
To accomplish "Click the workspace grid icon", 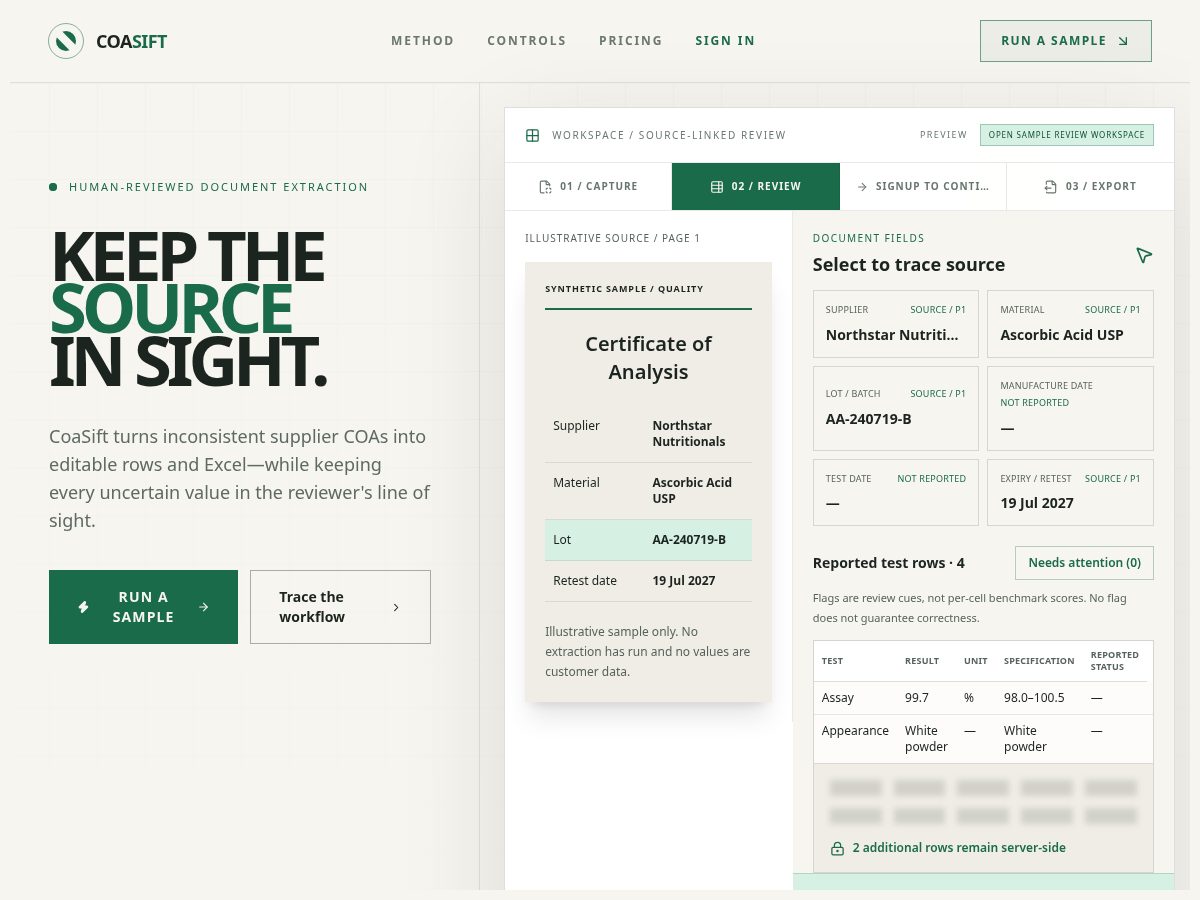I will [533, 135].
